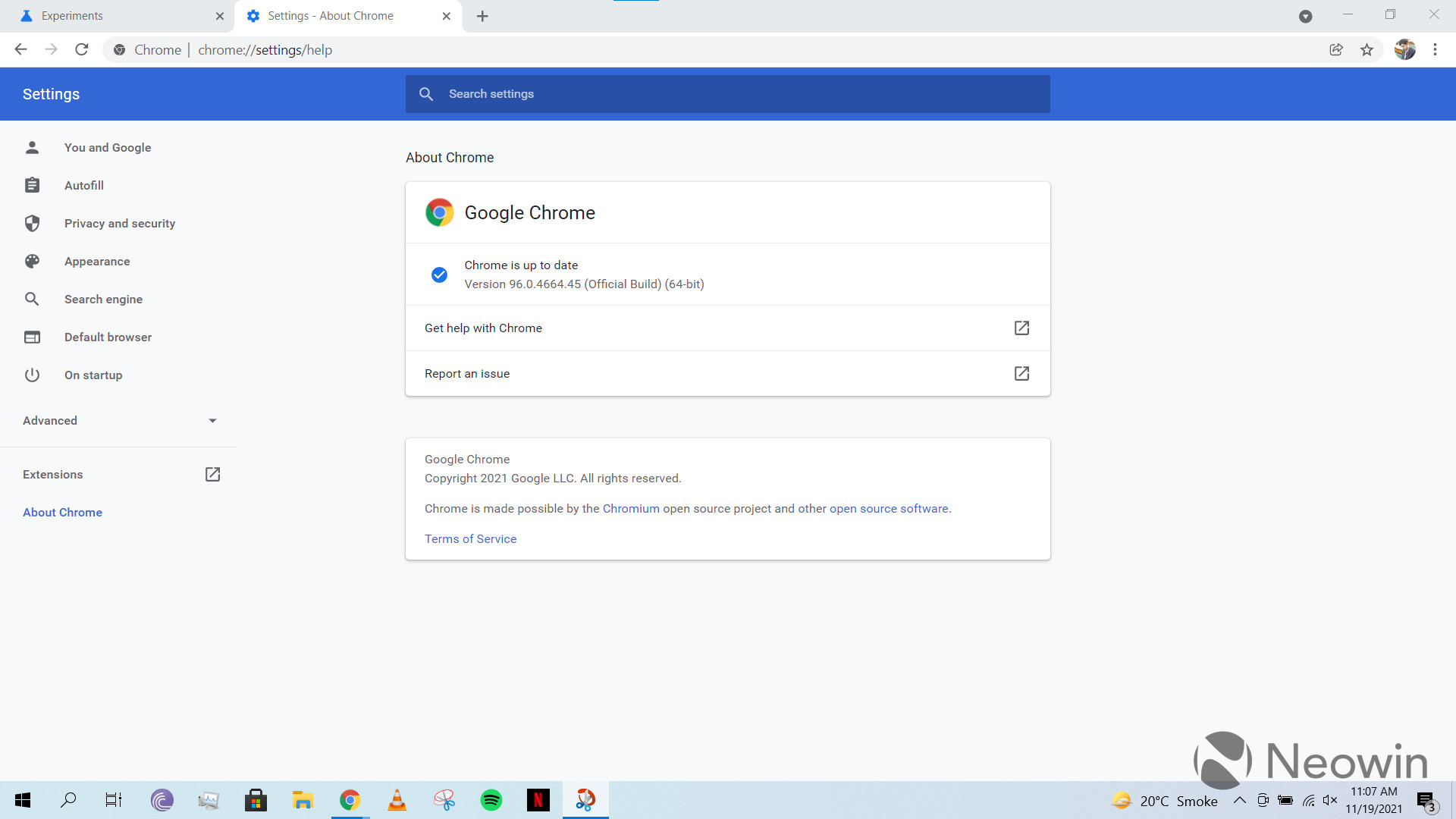Reload the current page

81,49
